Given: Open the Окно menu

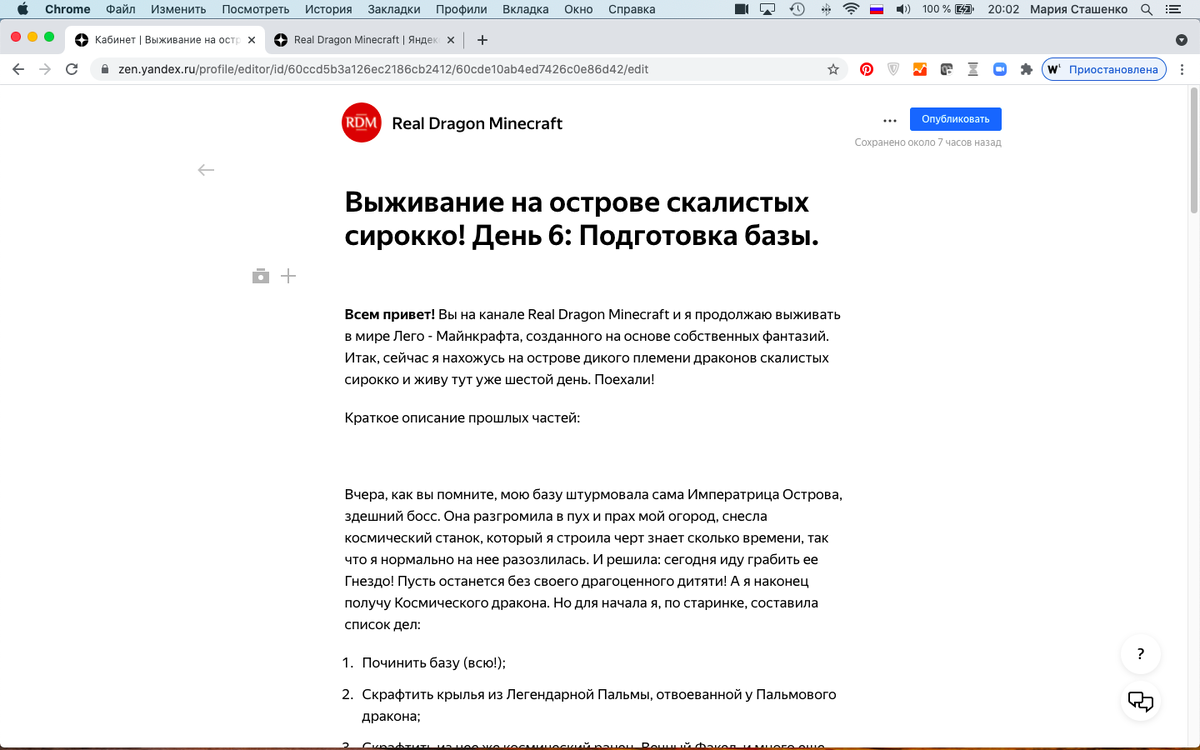Looking at the screenshot, I should [578, 9].
